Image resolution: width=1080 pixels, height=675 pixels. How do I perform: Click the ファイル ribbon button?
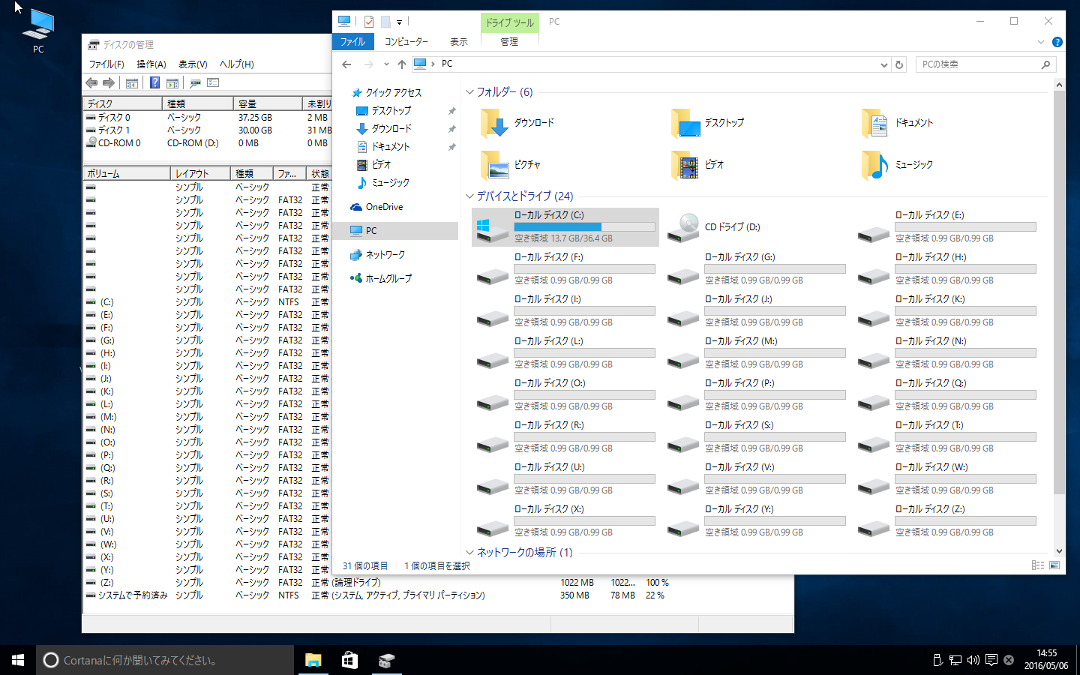tap(352, 42)
